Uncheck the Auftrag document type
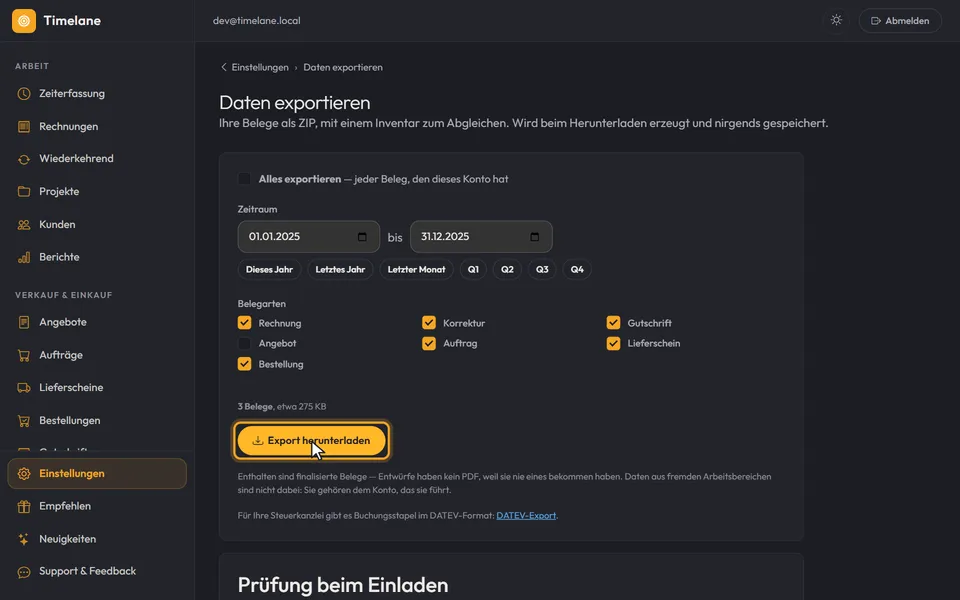Viewport: 960px width, 600px height. pos(429,343)
